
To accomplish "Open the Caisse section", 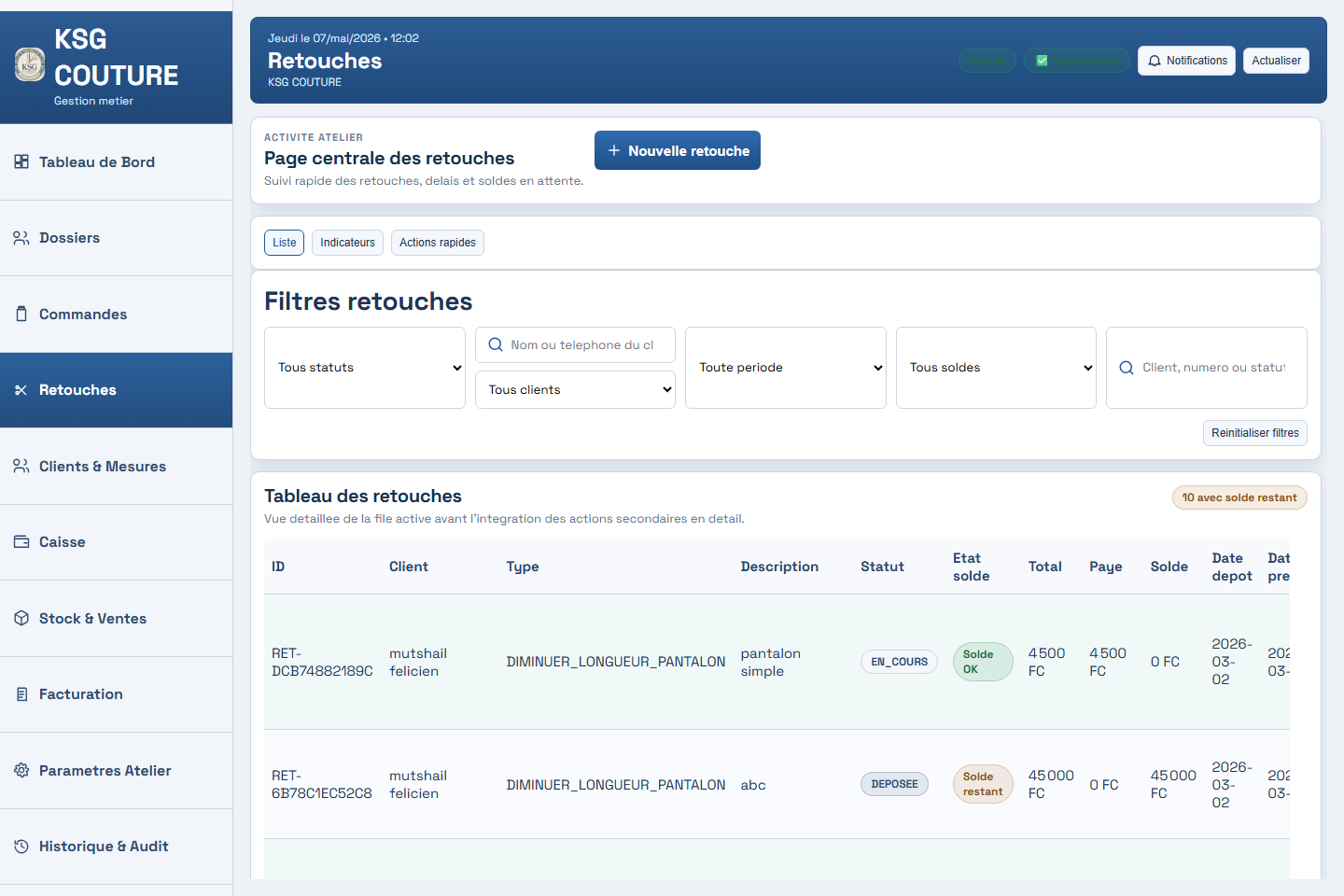I will (x=116, y=542).
